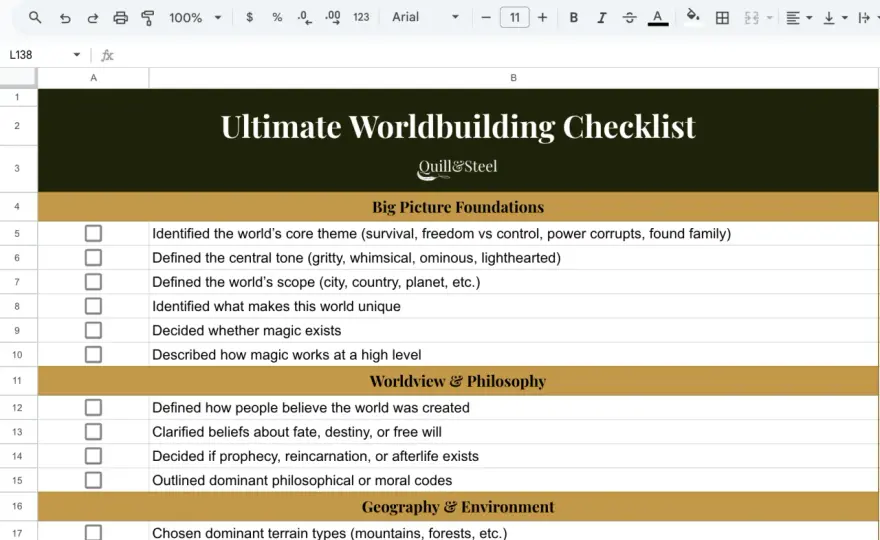Select cell 'Defined the central tone'
Viewport: 880px width, 540px height.
point(514,258)
